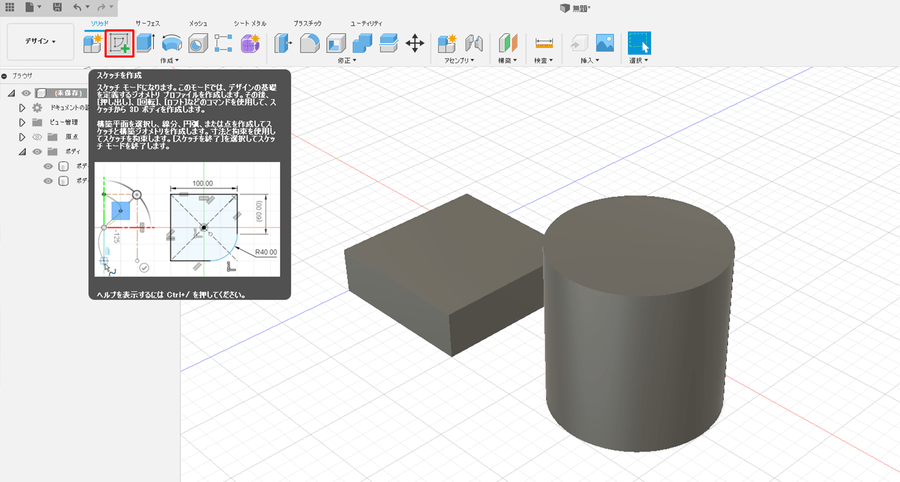Image resolution: width=900 pixels, height=482 pixels.
Task: Open the 検査 dropdown menu
Action: (544, 60)
